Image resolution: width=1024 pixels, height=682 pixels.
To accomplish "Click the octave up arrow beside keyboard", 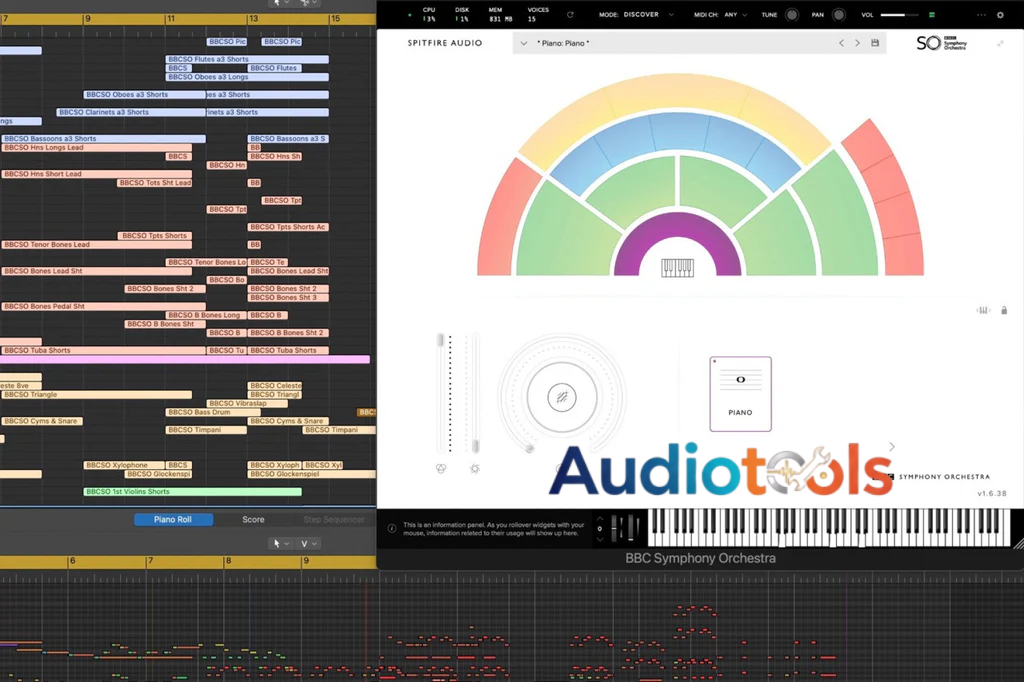I will tap(600, 519).
